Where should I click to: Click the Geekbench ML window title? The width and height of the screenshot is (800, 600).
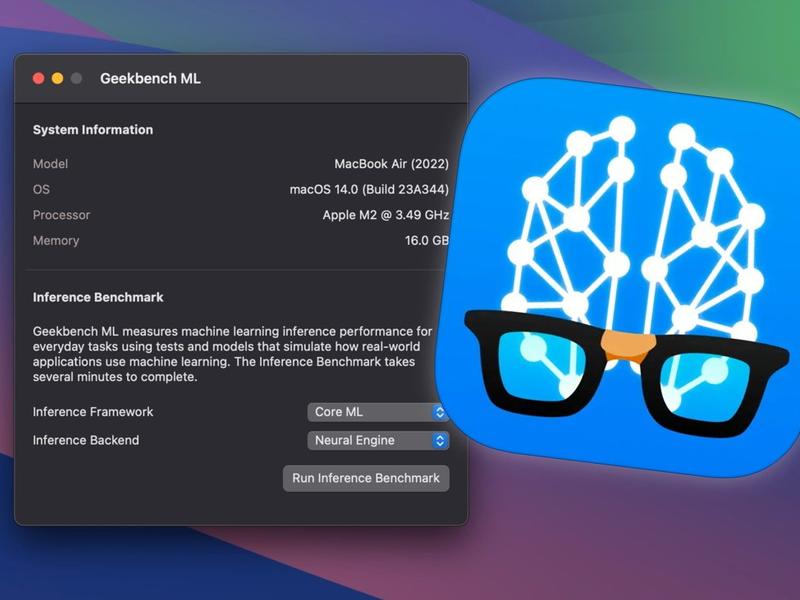[x=150, y=79]
